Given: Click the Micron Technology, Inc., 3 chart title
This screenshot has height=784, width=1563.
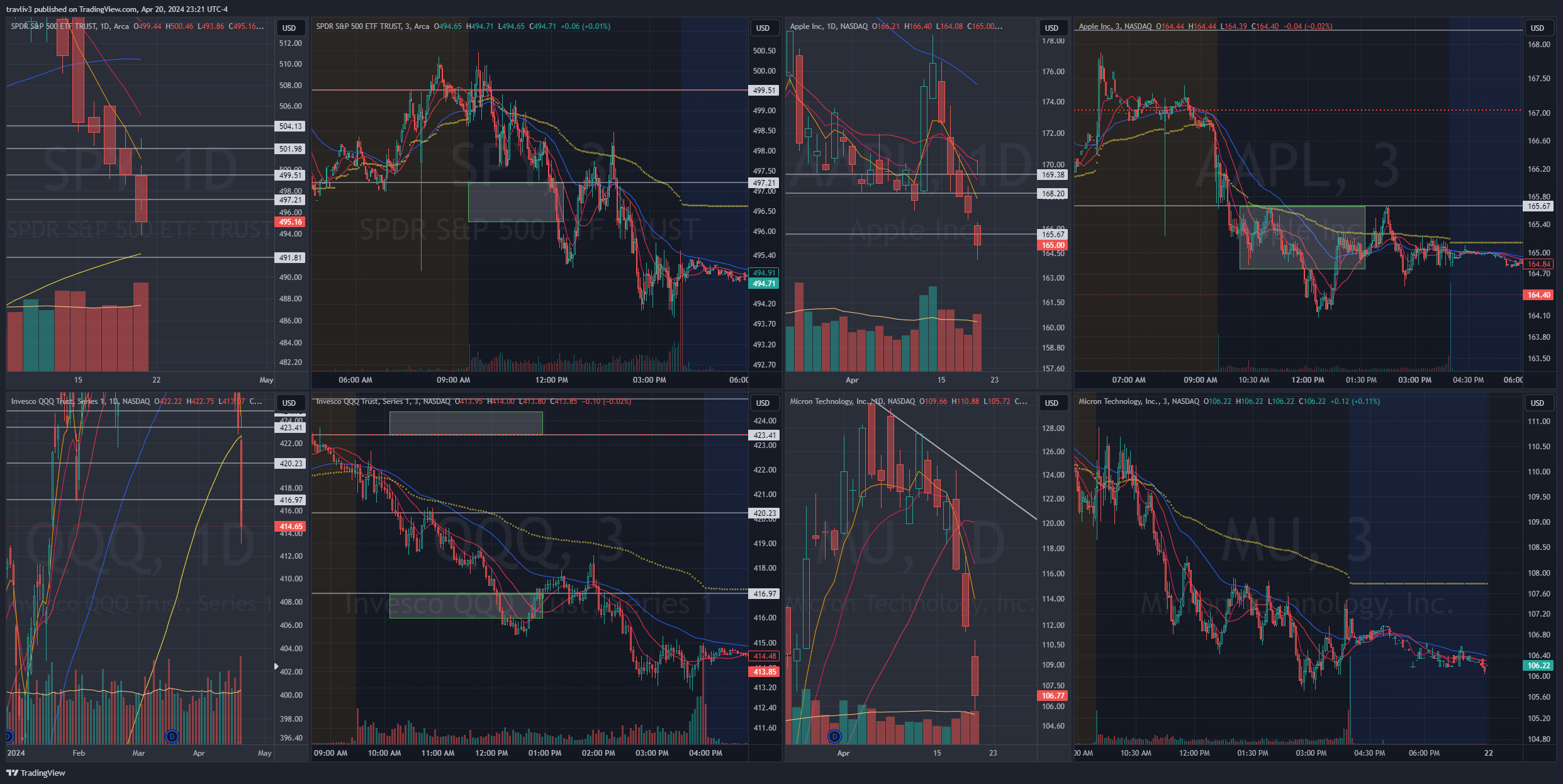Looking at the screenshot, I should click(x=1138, y=401).
